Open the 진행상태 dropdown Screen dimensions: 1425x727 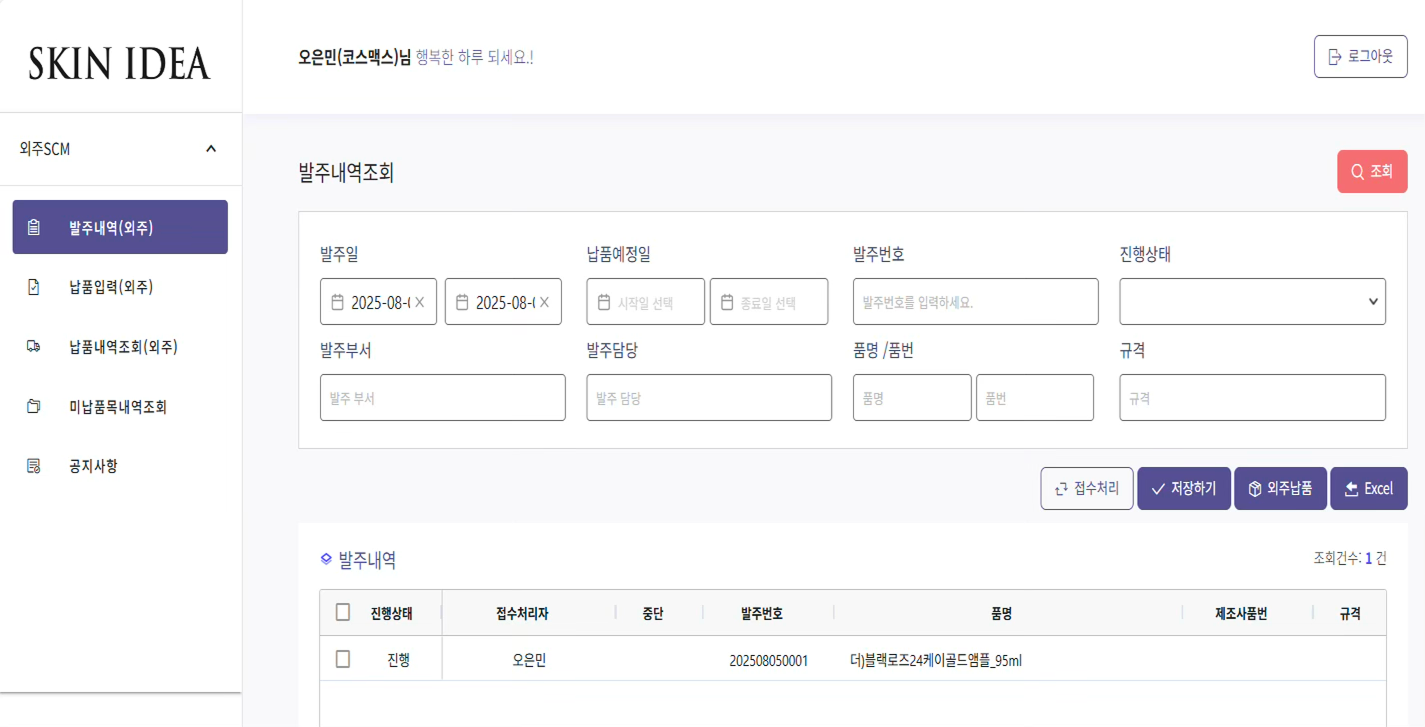(1252, 302)
